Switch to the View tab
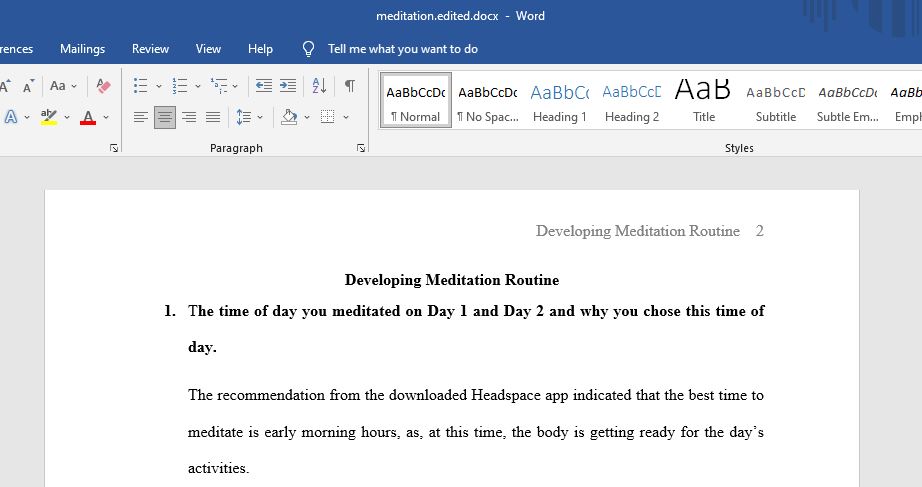The width and height of the screenshot is (922, 487). click(208, 49)
